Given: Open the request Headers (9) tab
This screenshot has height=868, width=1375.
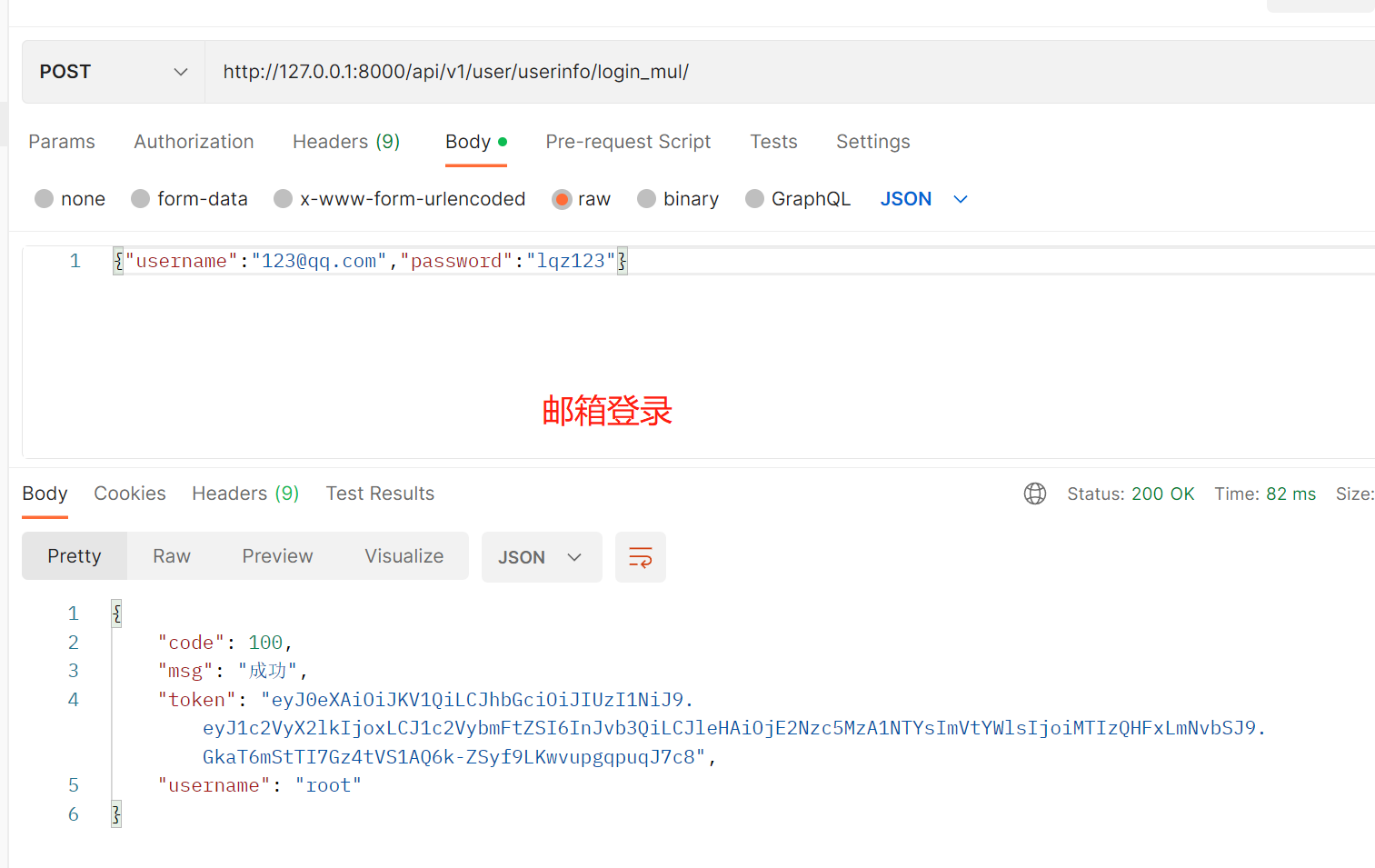Looking at the screenshot, I should click(346, 142).
